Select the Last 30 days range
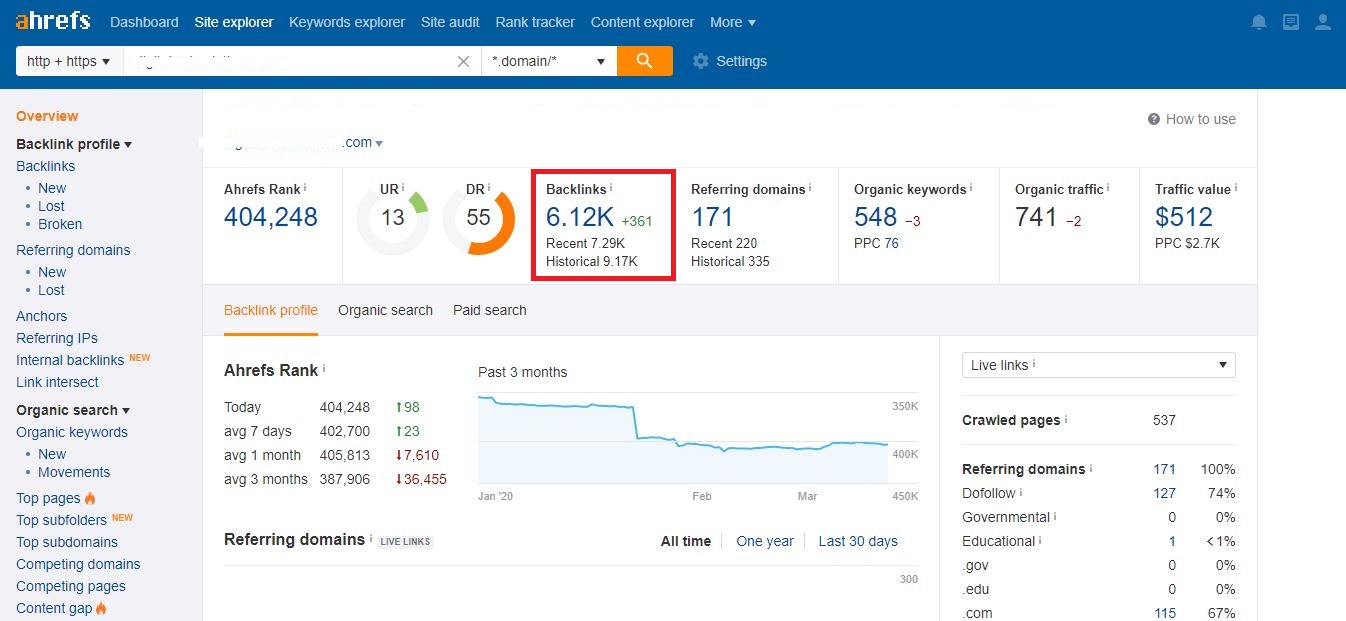Viewport: 1346px width, 621px height. (858, 541)
